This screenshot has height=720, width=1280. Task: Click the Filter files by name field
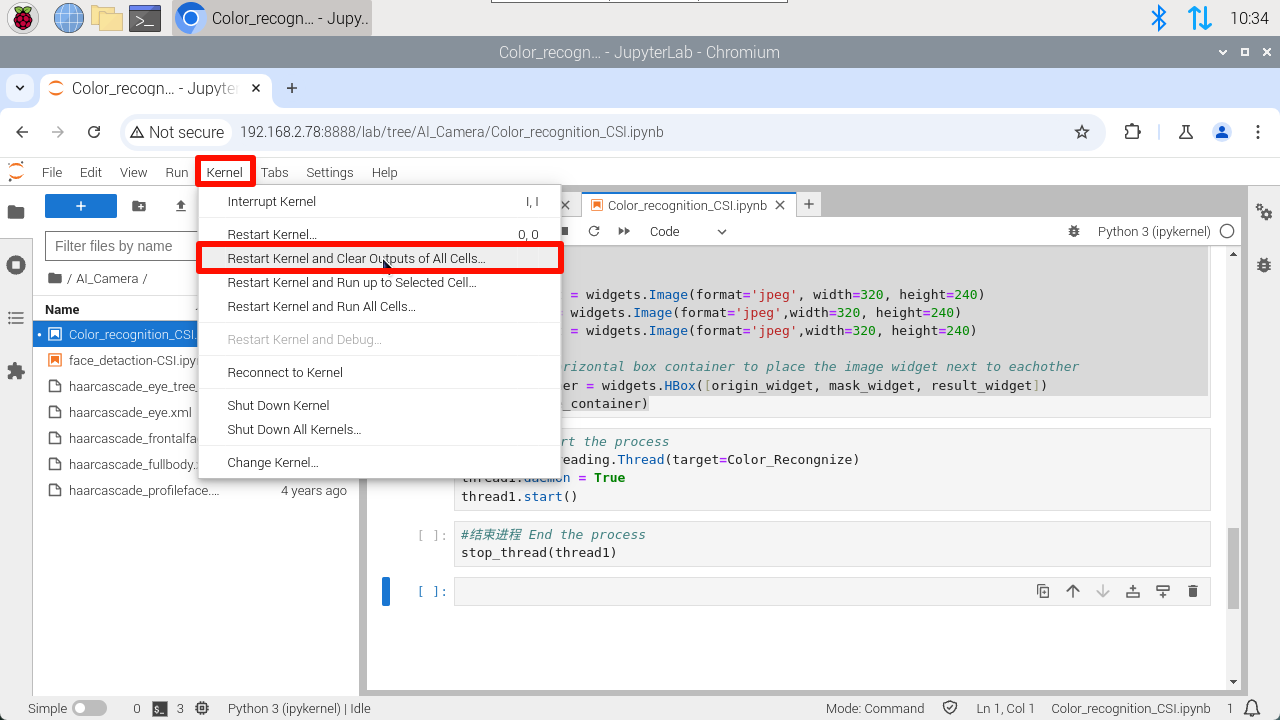click(120, 246)
